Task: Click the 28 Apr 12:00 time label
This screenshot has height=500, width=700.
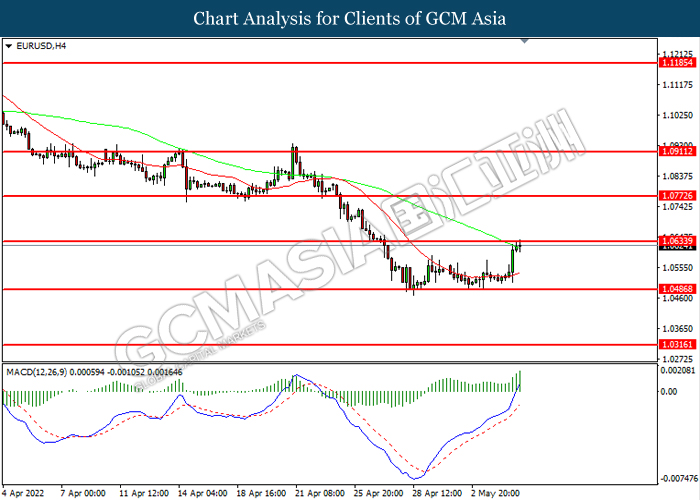Action: [437, 493]
